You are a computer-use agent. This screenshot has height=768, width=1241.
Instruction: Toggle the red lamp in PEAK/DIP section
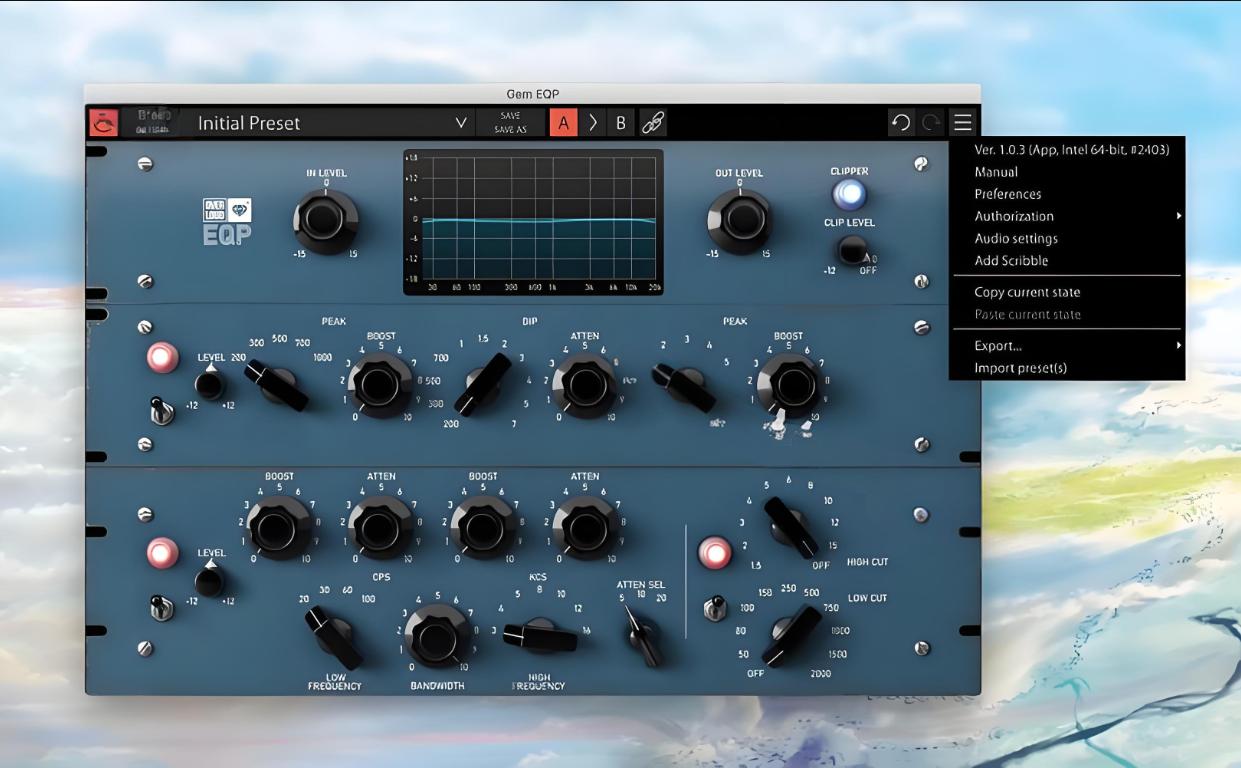pyautogui.click(x=162, y=358)
